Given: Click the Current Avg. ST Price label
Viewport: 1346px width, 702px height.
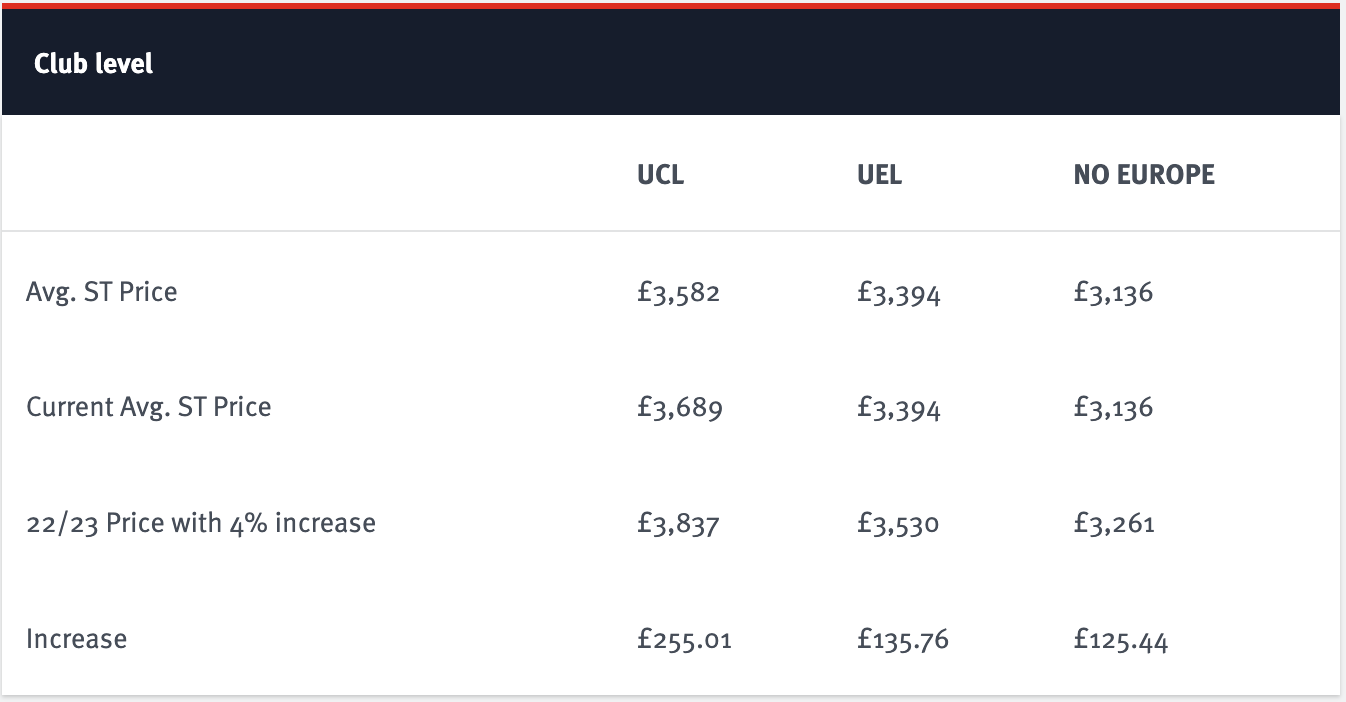Looking at the screenshot, I should point(149,407).
